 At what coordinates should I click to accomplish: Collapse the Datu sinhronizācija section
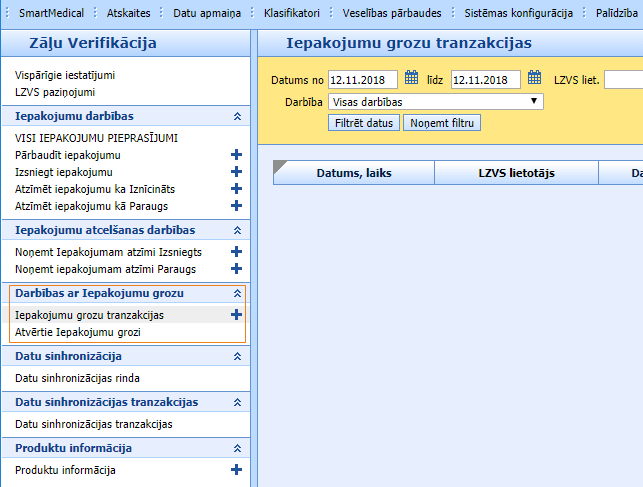tap(237, 356)
